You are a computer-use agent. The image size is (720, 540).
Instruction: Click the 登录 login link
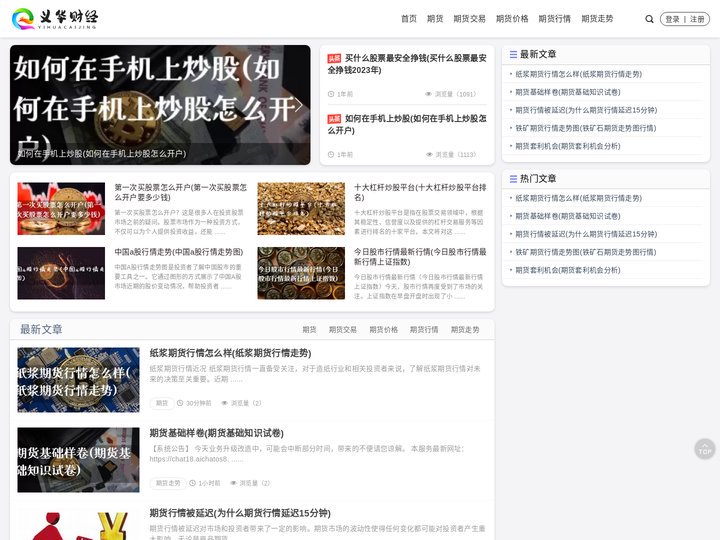tap(672, 19)
